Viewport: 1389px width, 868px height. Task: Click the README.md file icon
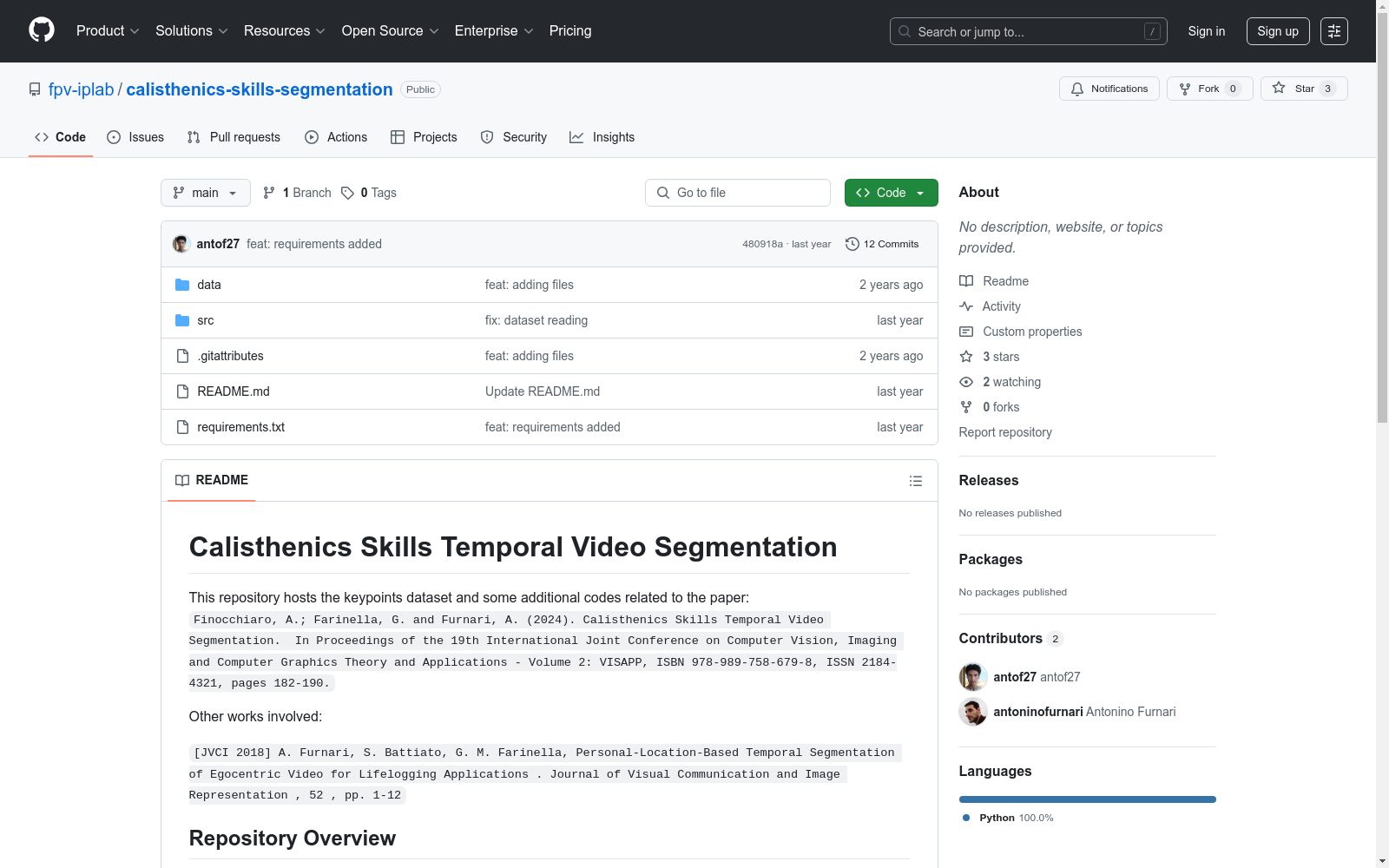(182, 391)
